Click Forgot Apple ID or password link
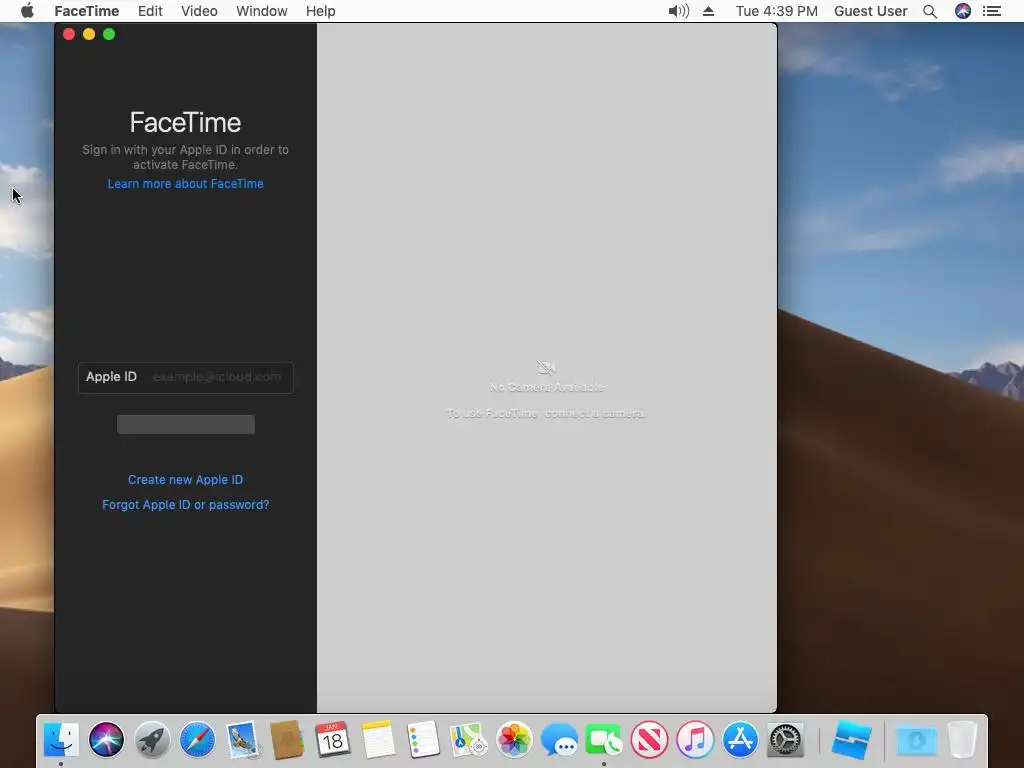The image size is (1024, 768). click(x=185, y=505)
